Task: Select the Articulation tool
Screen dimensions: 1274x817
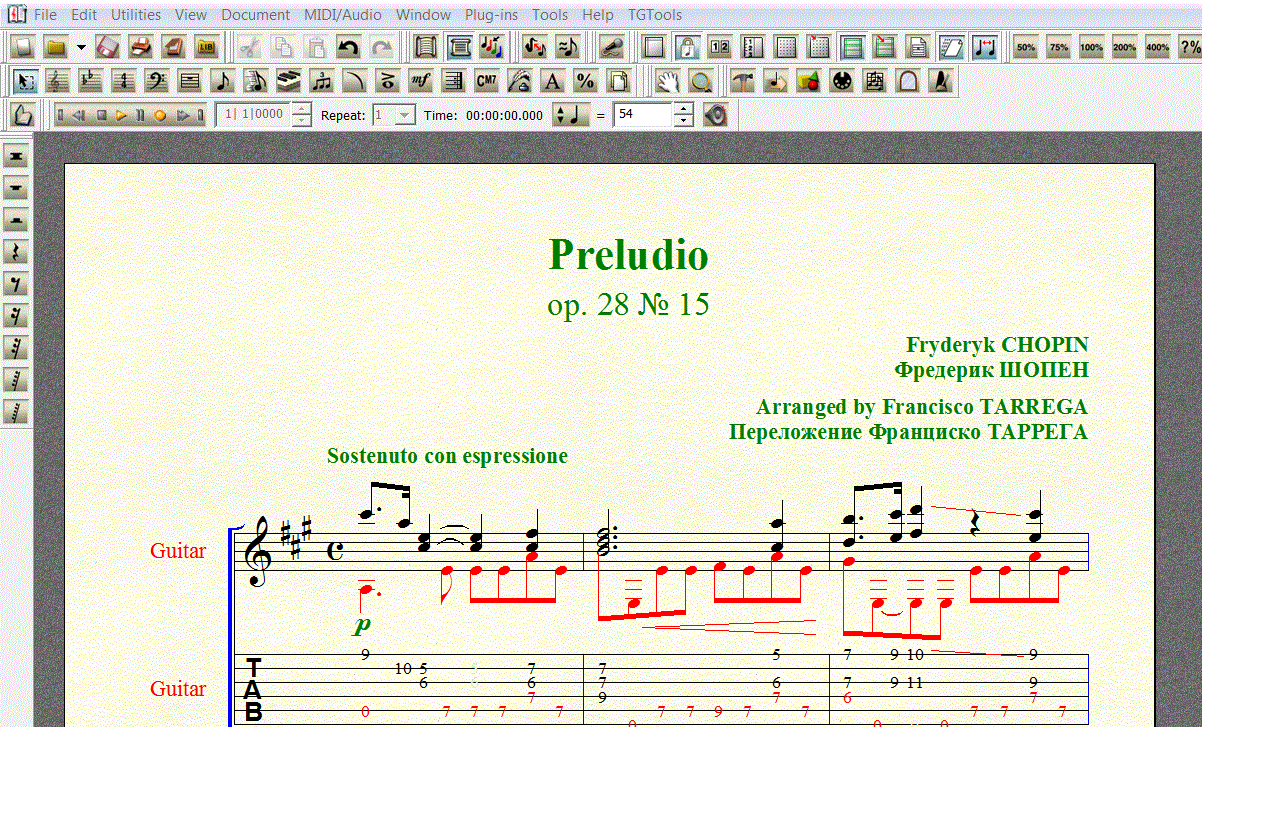Action: [x=387, y=81]
